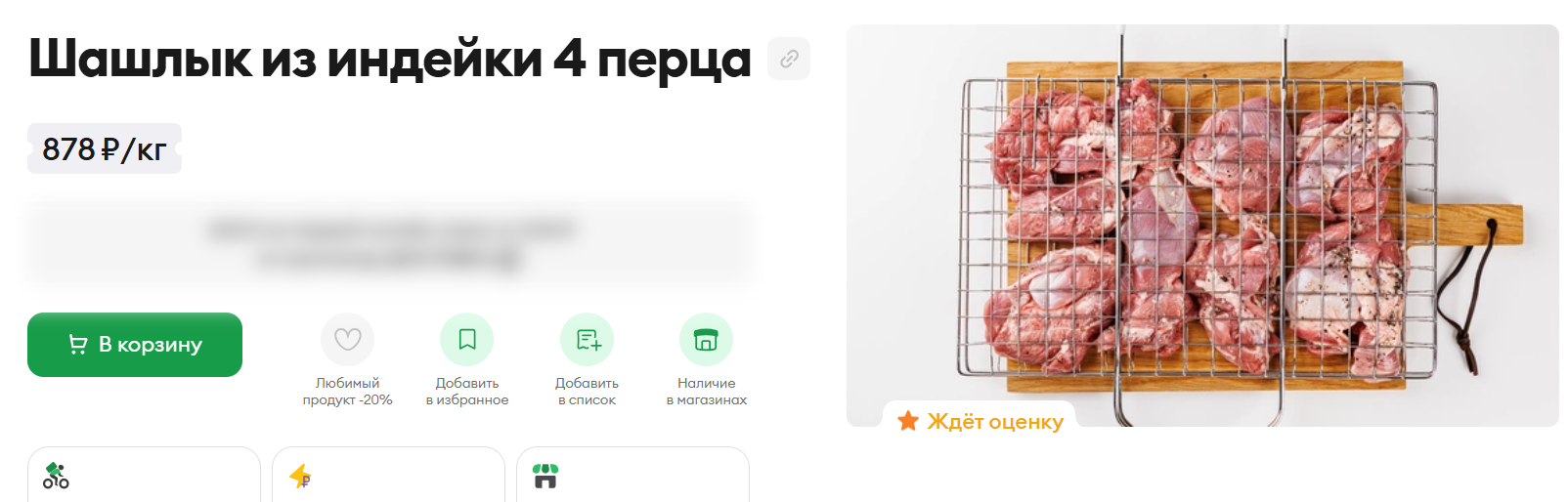
Task: Click the "Шашлык из индейки 4 перца" title
Action: point(390,59)
